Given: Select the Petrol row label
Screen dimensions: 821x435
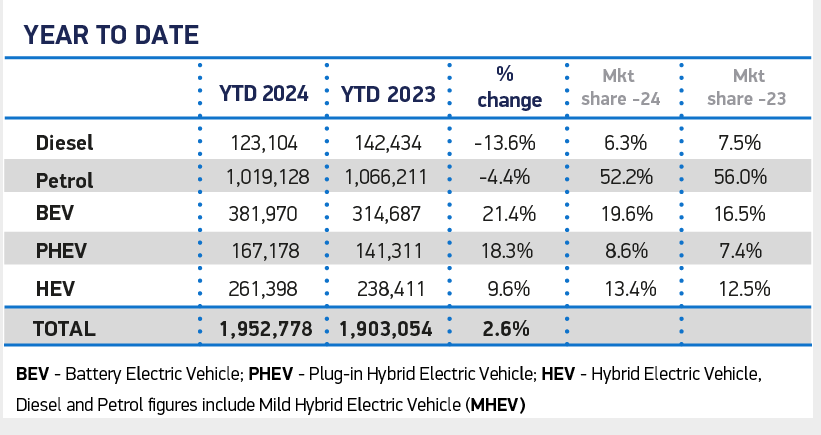Looking at the screenshot, I should pos(64,181).
